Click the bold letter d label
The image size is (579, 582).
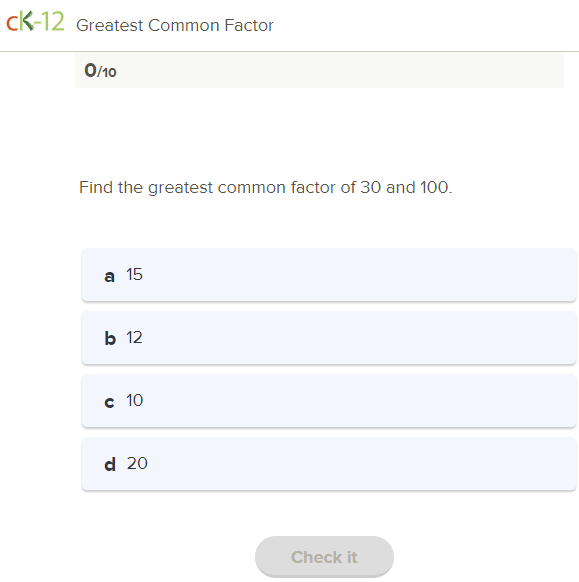(x=110, y=464)
